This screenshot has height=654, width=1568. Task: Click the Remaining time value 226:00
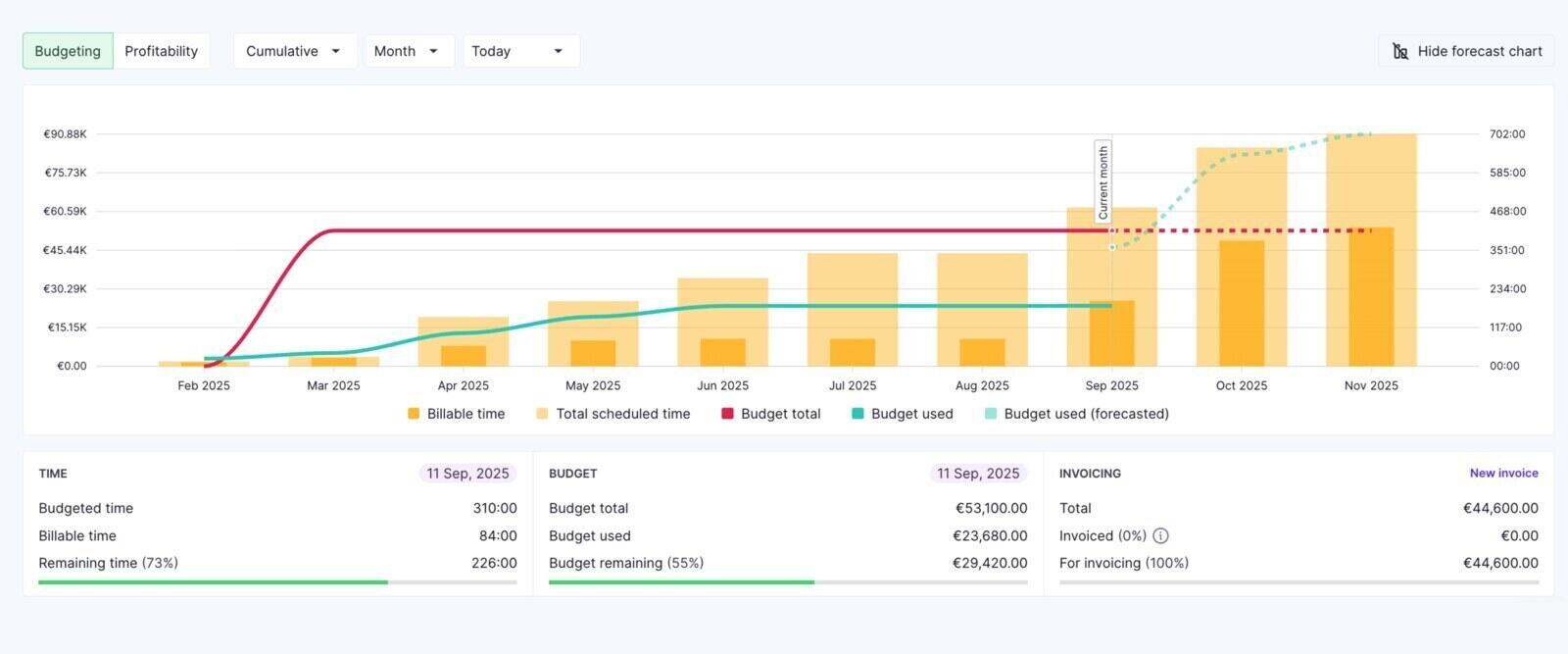494,563
